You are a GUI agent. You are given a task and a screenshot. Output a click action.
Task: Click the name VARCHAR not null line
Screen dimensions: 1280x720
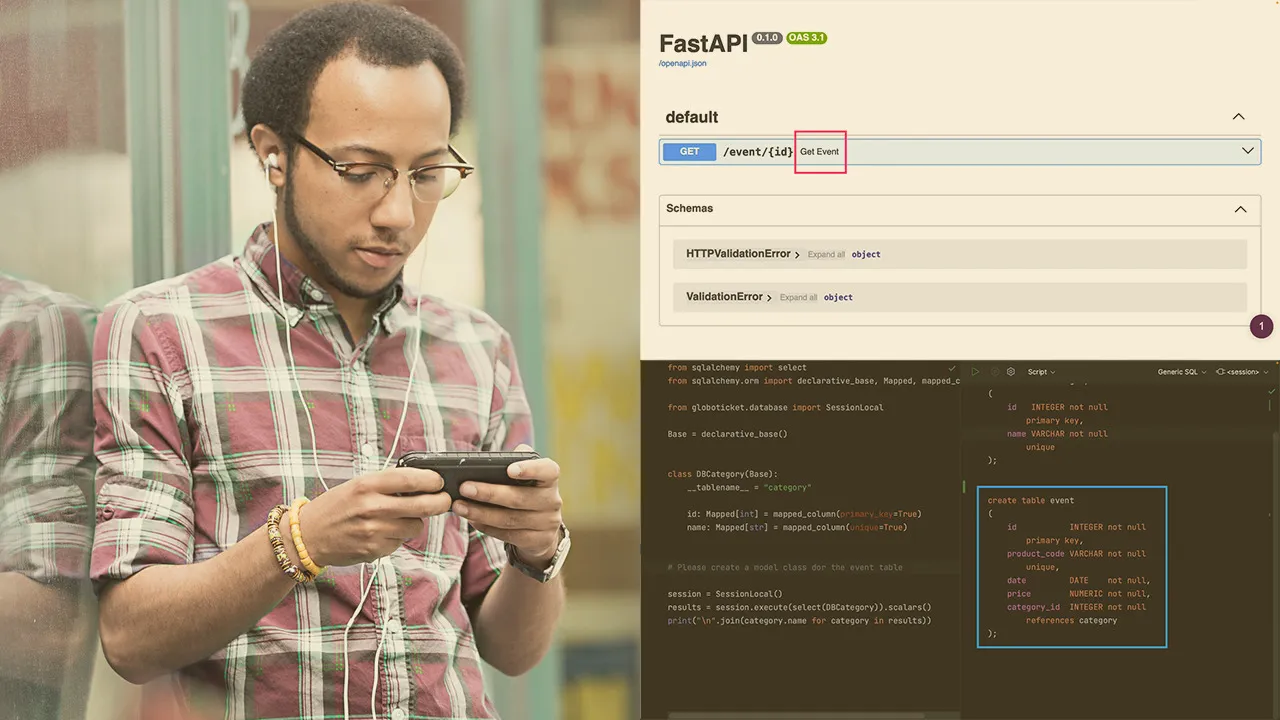click(x=1057, y=434)
